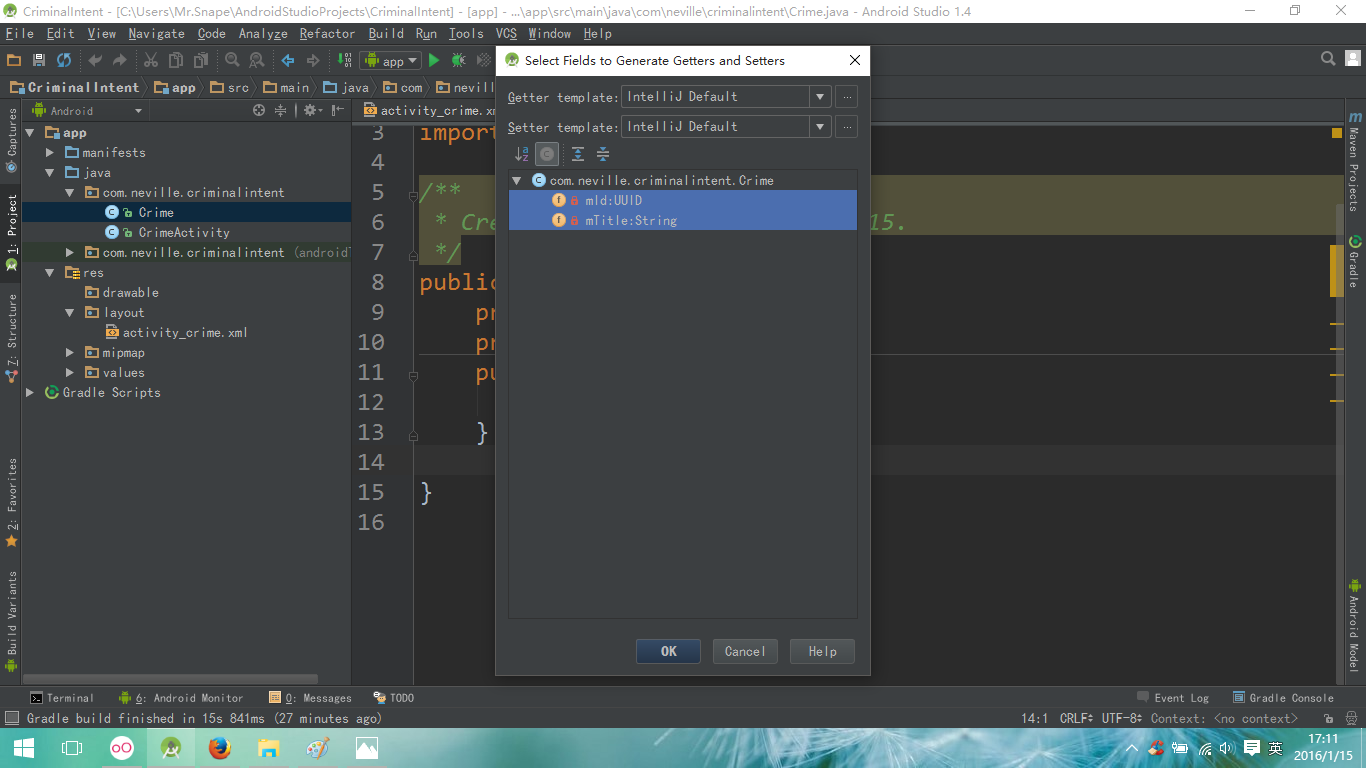
Task: Click the Project panel horizontal scrollbar
Action: click(171, 679)
